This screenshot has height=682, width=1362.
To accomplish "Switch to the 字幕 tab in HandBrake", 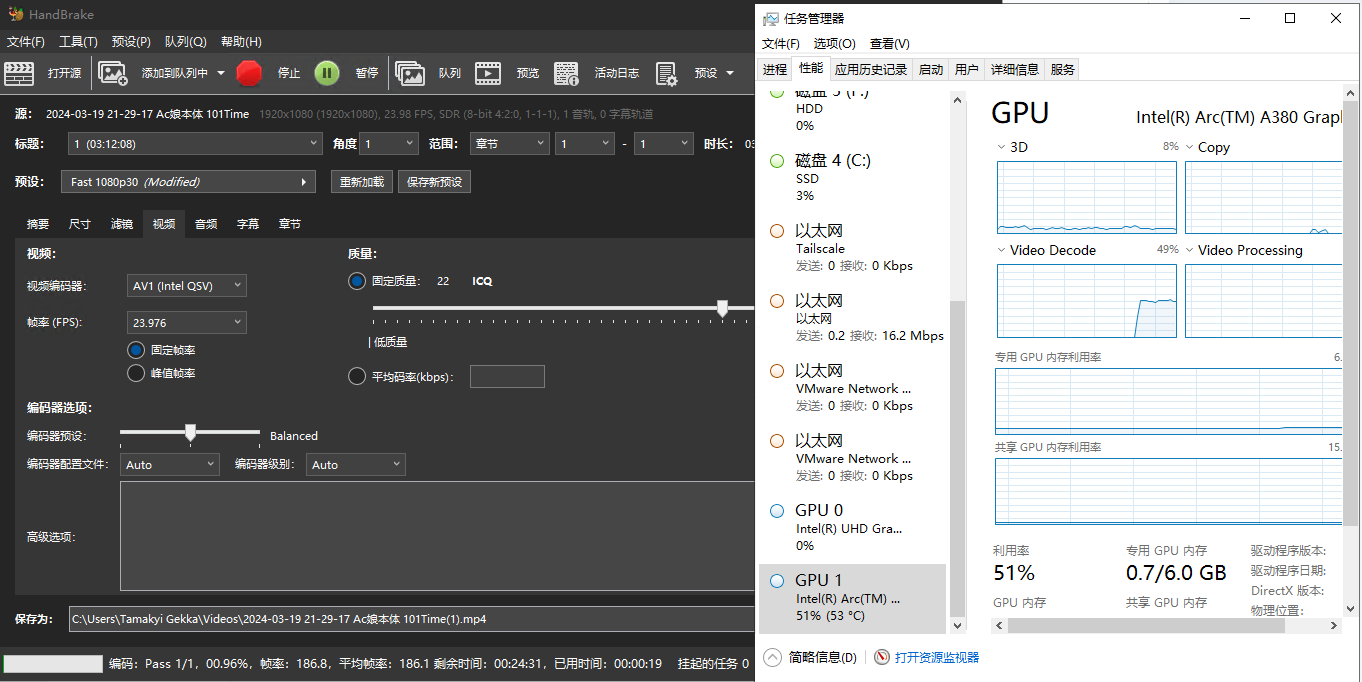I will click(x=248, y=224).
